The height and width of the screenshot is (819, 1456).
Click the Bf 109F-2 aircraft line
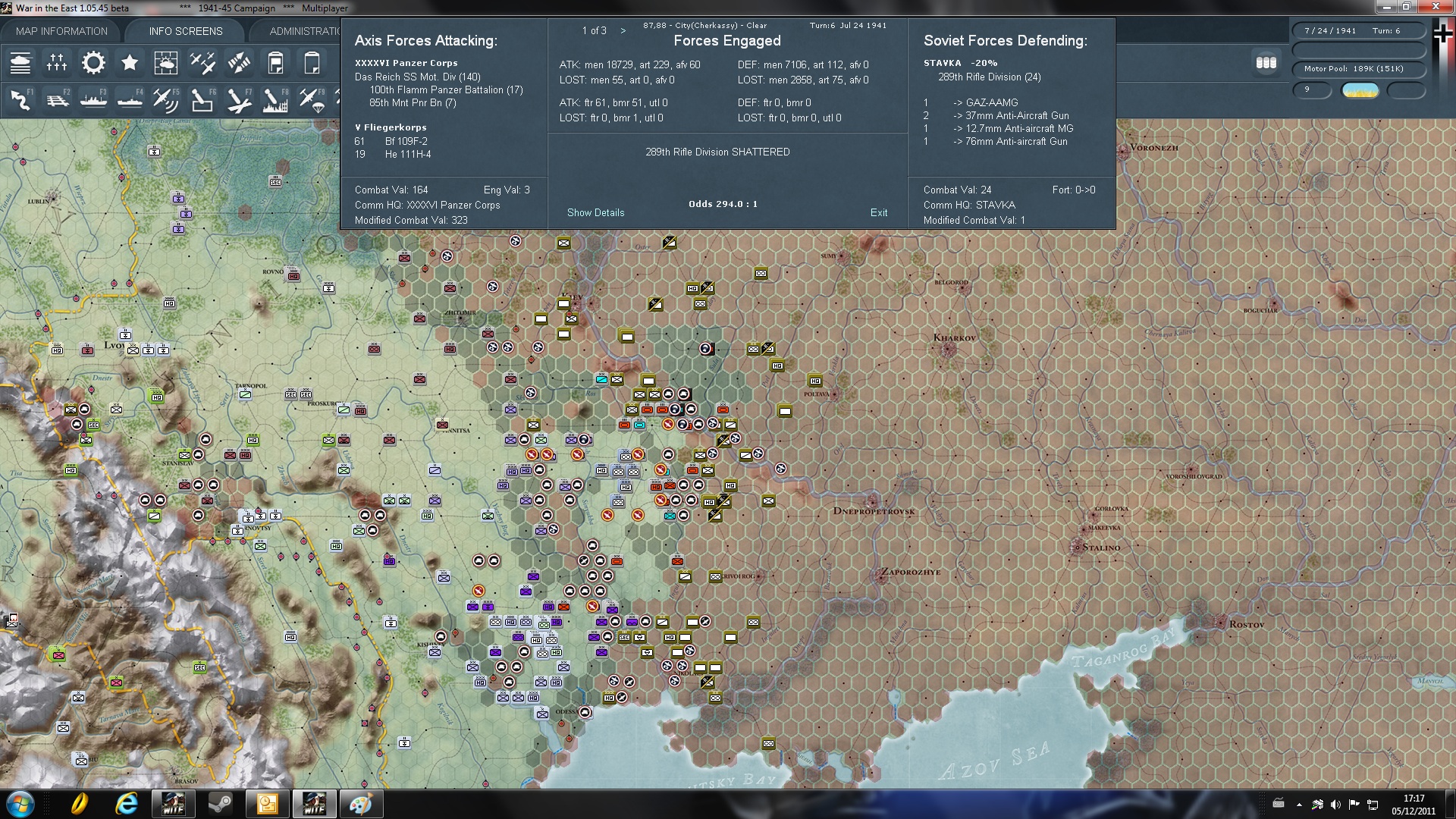click(391, 141)
